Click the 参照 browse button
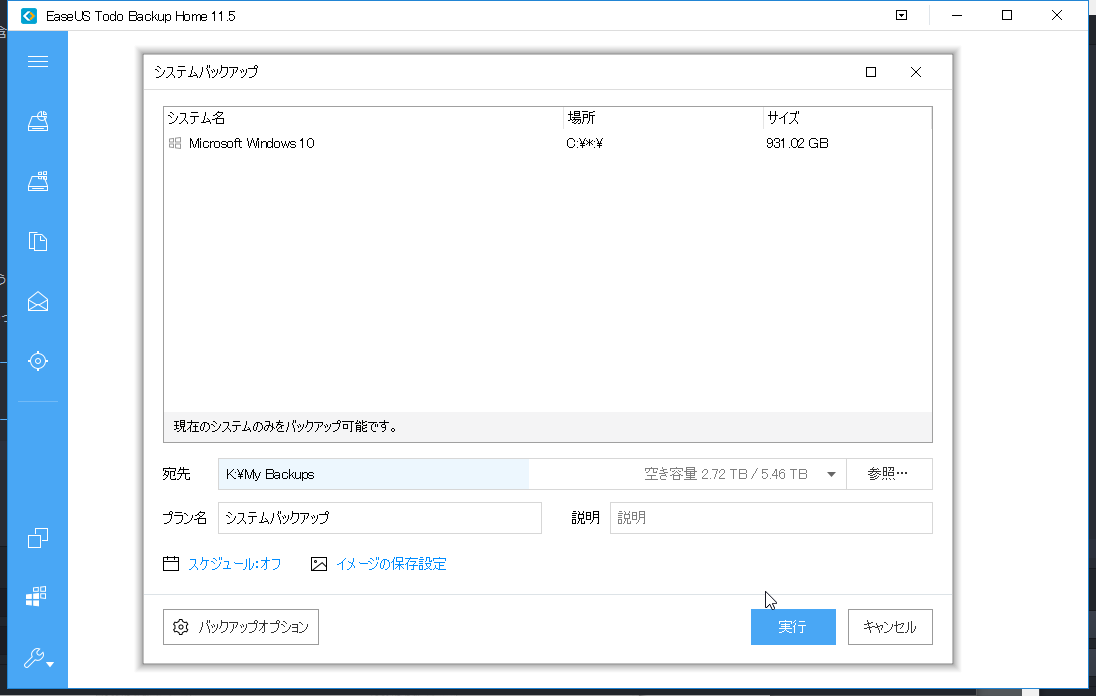Viewport: 1096px width, 696px height. tap(888, 474)
